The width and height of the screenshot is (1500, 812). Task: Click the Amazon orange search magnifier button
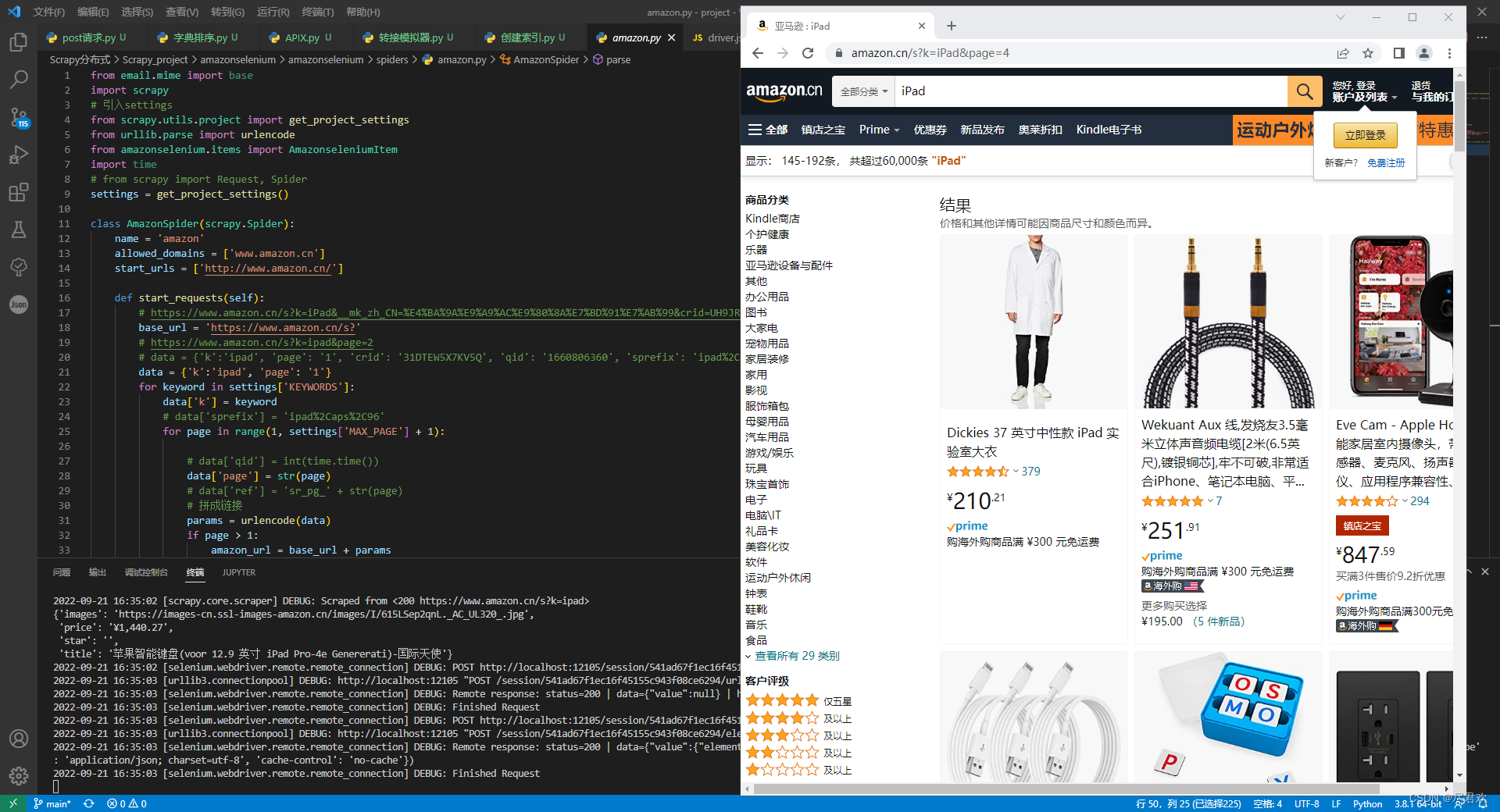1305,91
